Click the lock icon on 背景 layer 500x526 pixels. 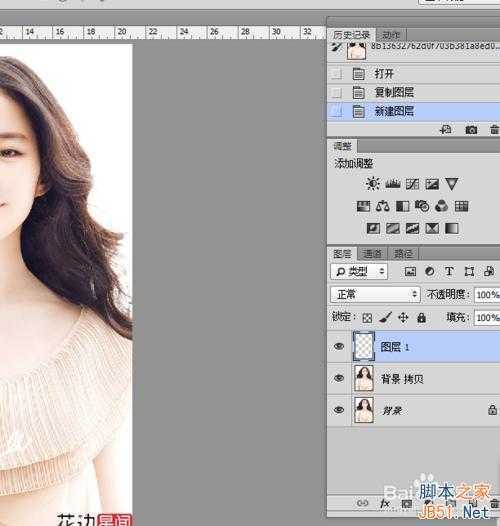point(492,410)
